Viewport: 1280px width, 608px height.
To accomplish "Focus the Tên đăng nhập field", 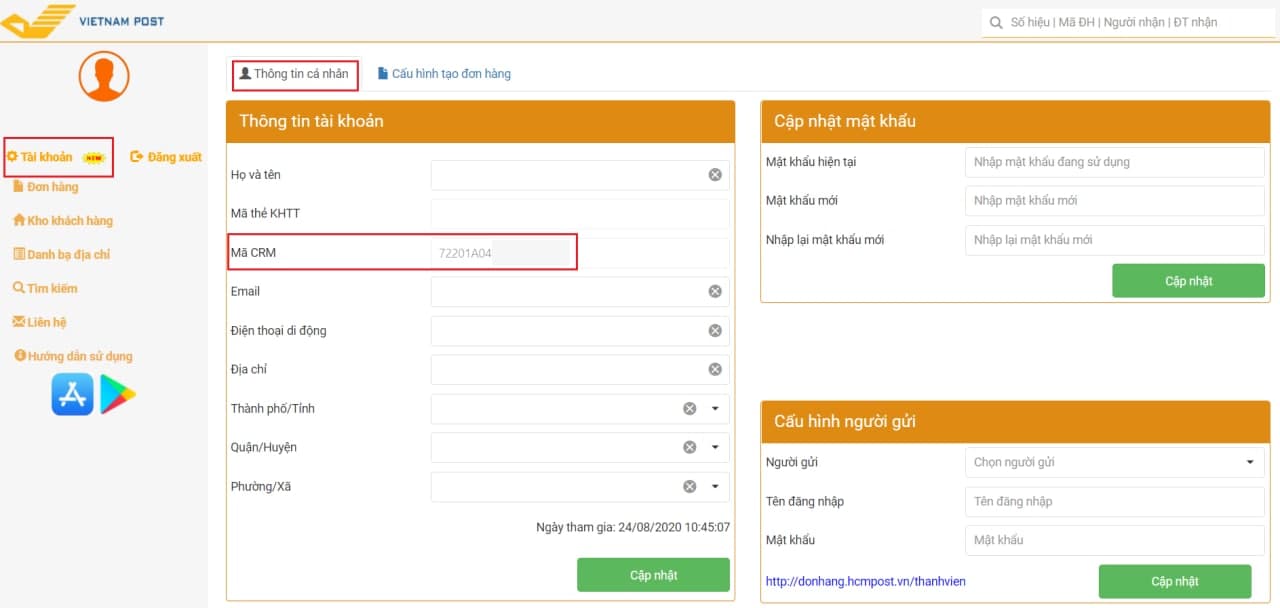I will [1115, 501].
